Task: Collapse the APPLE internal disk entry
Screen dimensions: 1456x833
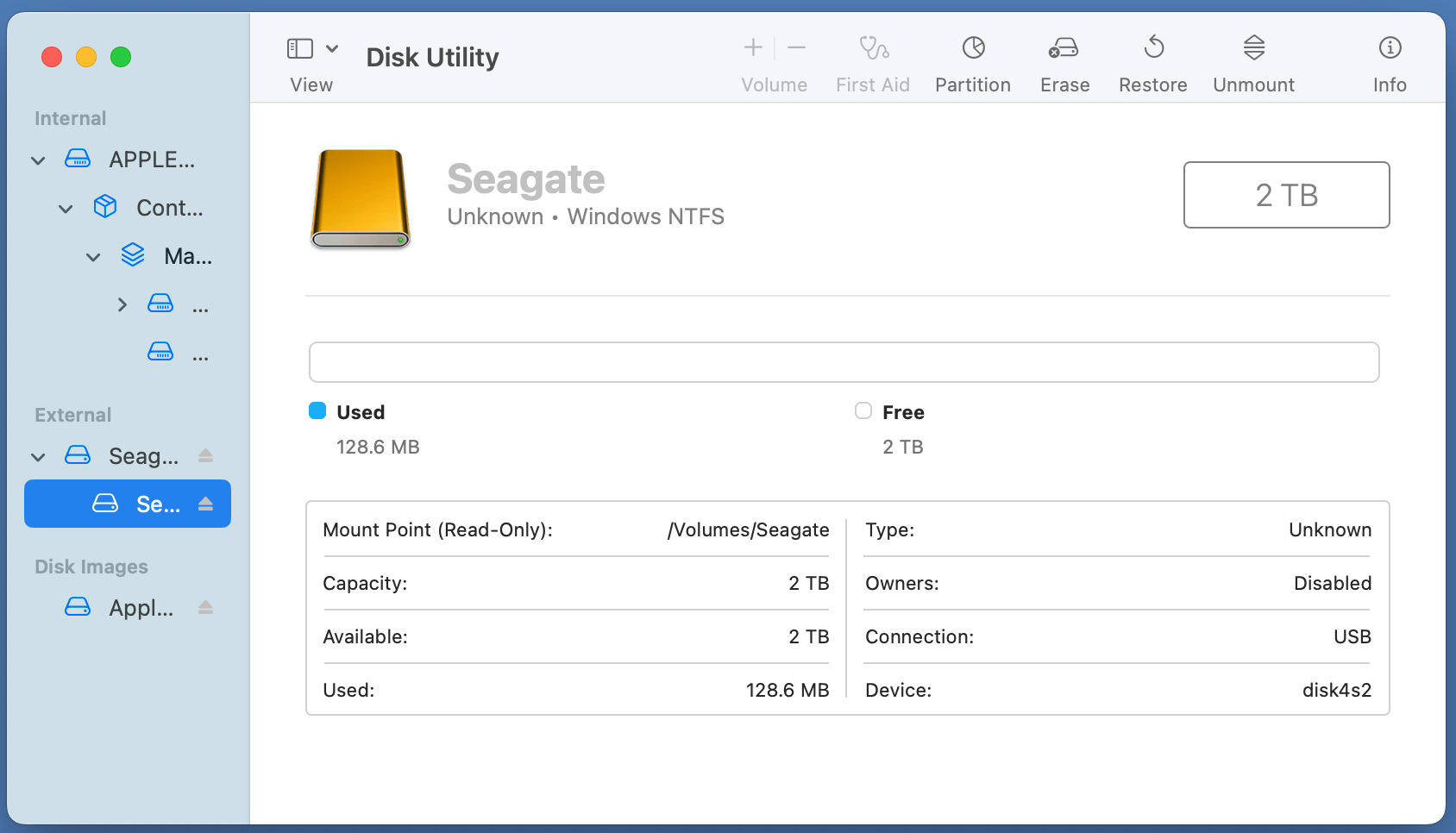Action: point(38,160)
